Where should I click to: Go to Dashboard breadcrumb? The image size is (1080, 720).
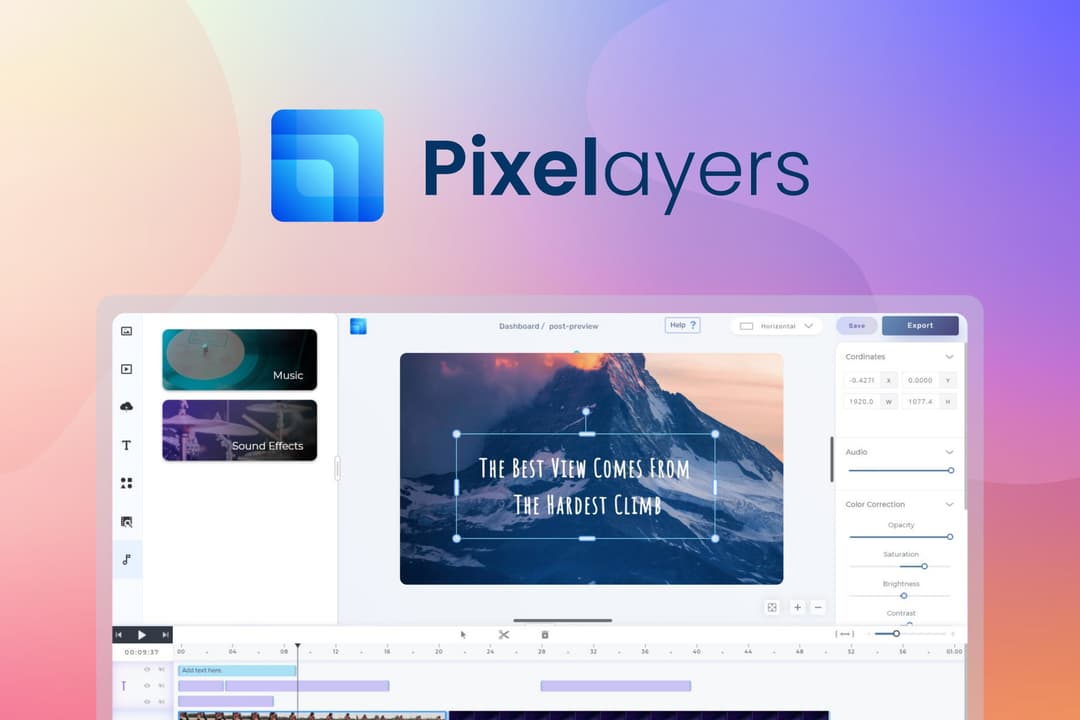[x=519, y=327]
